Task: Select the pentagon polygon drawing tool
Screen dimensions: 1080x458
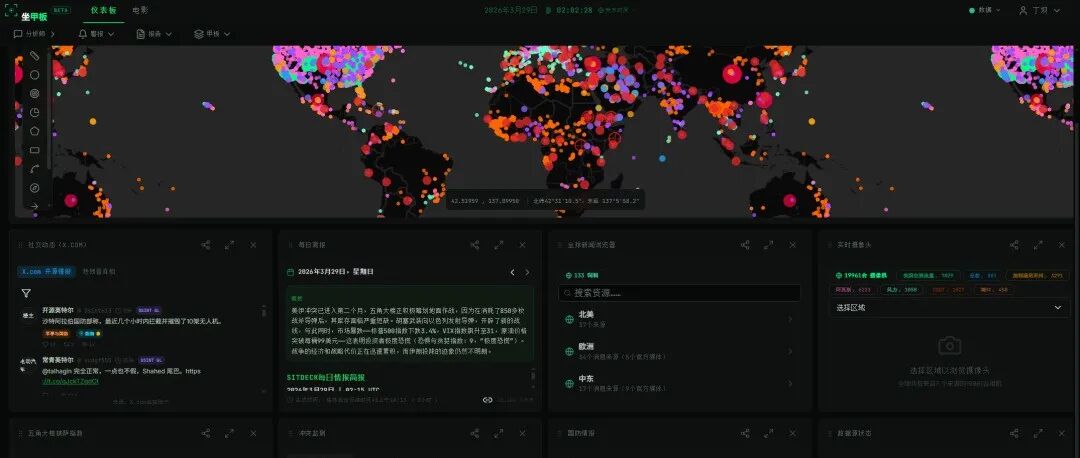Action: [34, 131]
